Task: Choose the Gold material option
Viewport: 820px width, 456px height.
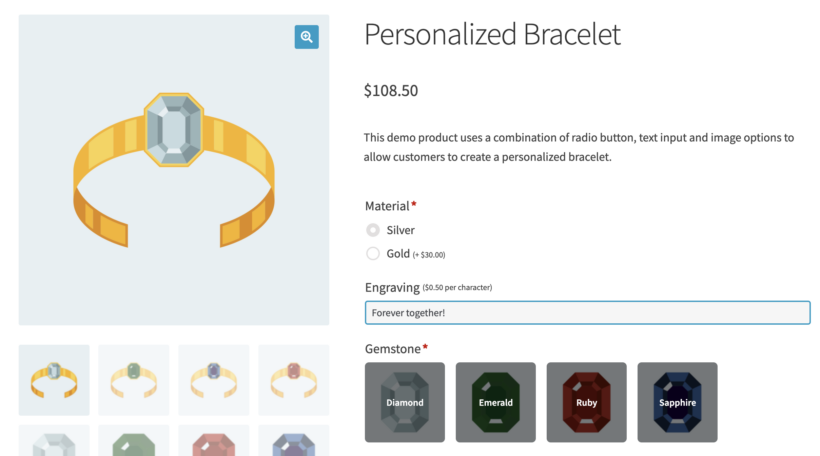Action: click(373, 254)
